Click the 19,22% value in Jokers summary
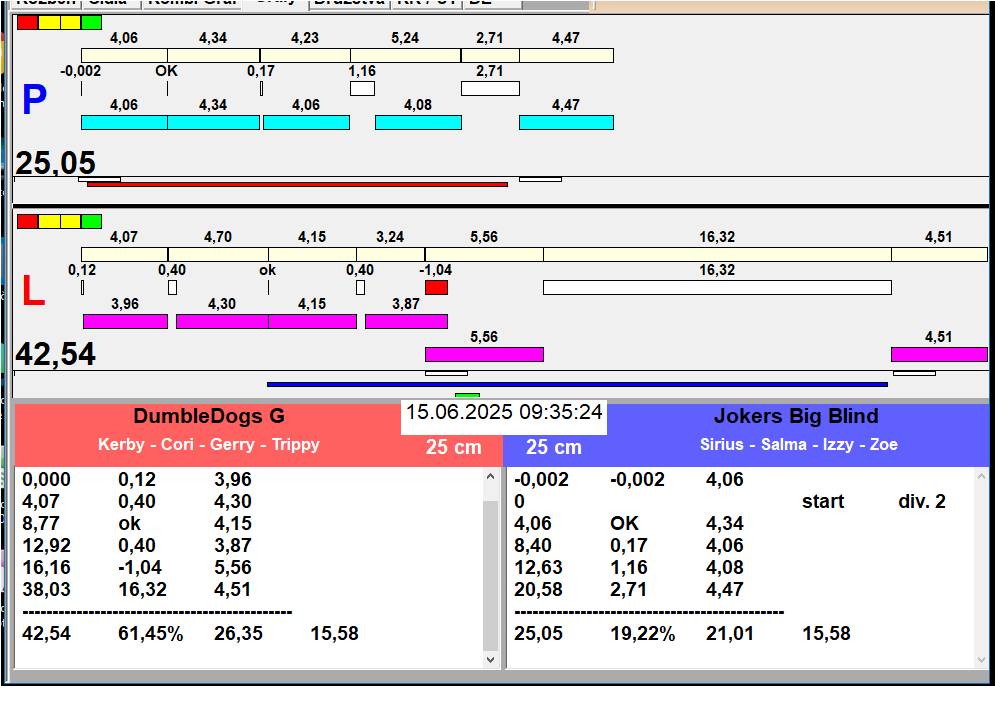The image size is (995, 716). (642, 633)
